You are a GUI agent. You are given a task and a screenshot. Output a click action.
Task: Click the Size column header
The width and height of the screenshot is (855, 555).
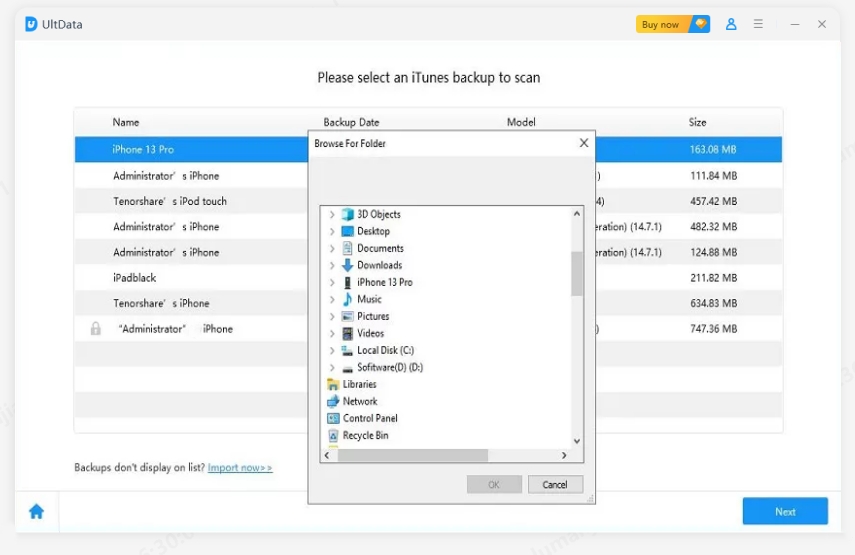point(697,122)
